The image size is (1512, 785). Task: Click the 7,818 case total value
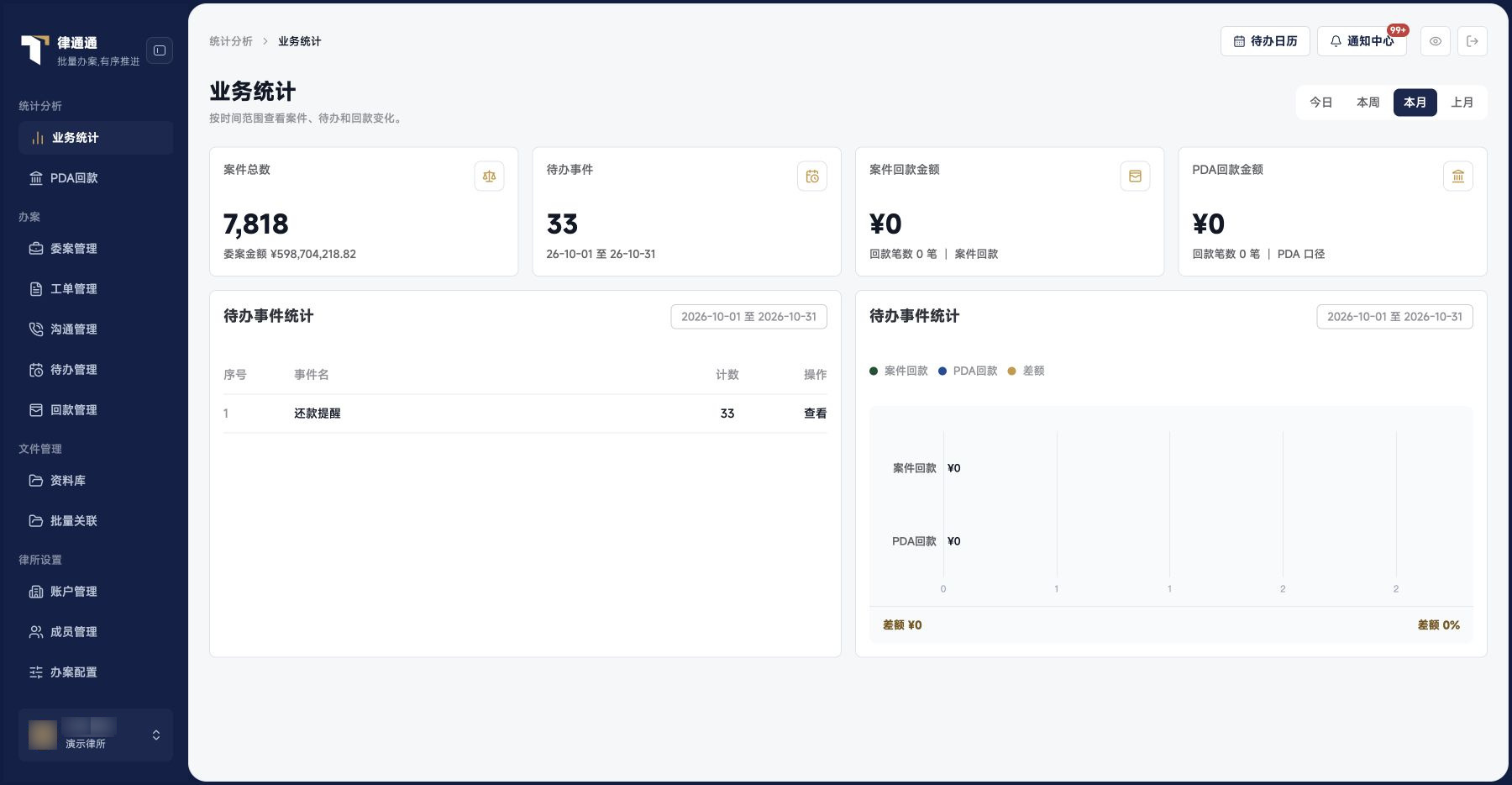pyautogui.click(x=256, y=224)
